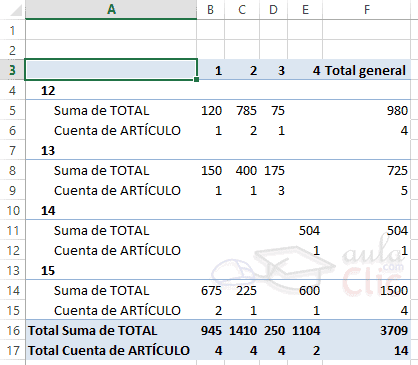Select row 1 header
The width and height of the screenshot is (418, 365).
12,30
